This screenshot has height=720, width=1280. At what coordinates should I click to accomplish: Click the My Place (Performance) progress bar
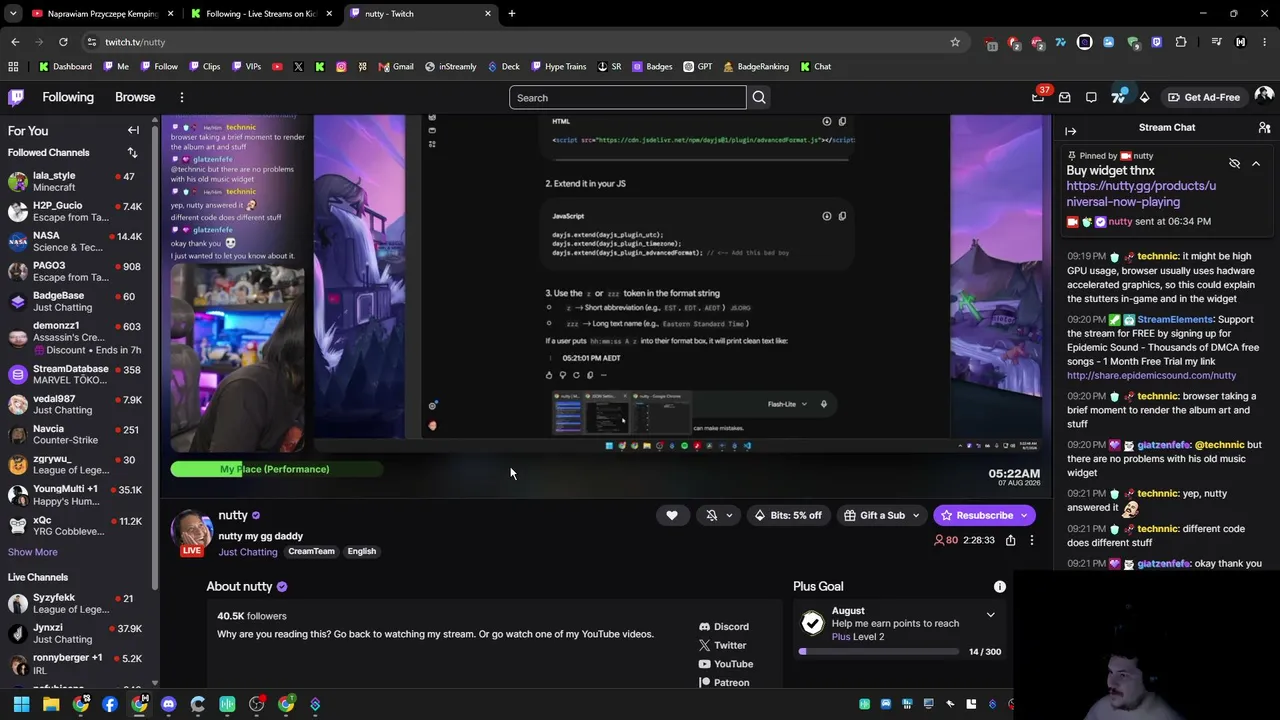276,469
